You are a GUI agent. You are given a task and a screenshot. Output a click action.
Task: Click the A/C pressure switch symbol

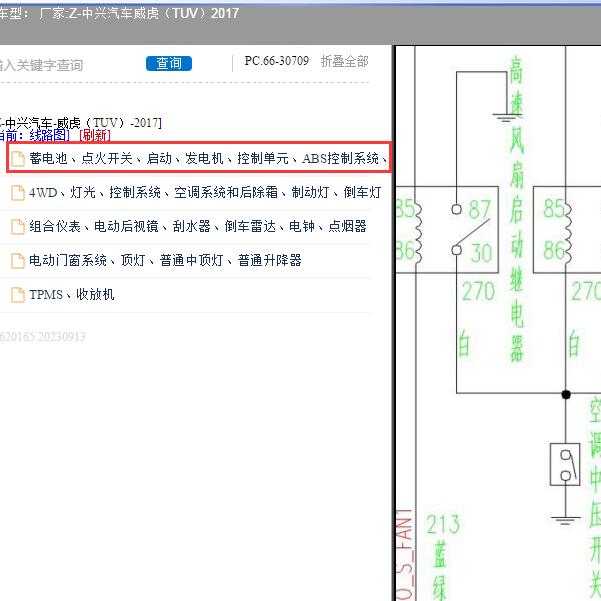[565, 465]
